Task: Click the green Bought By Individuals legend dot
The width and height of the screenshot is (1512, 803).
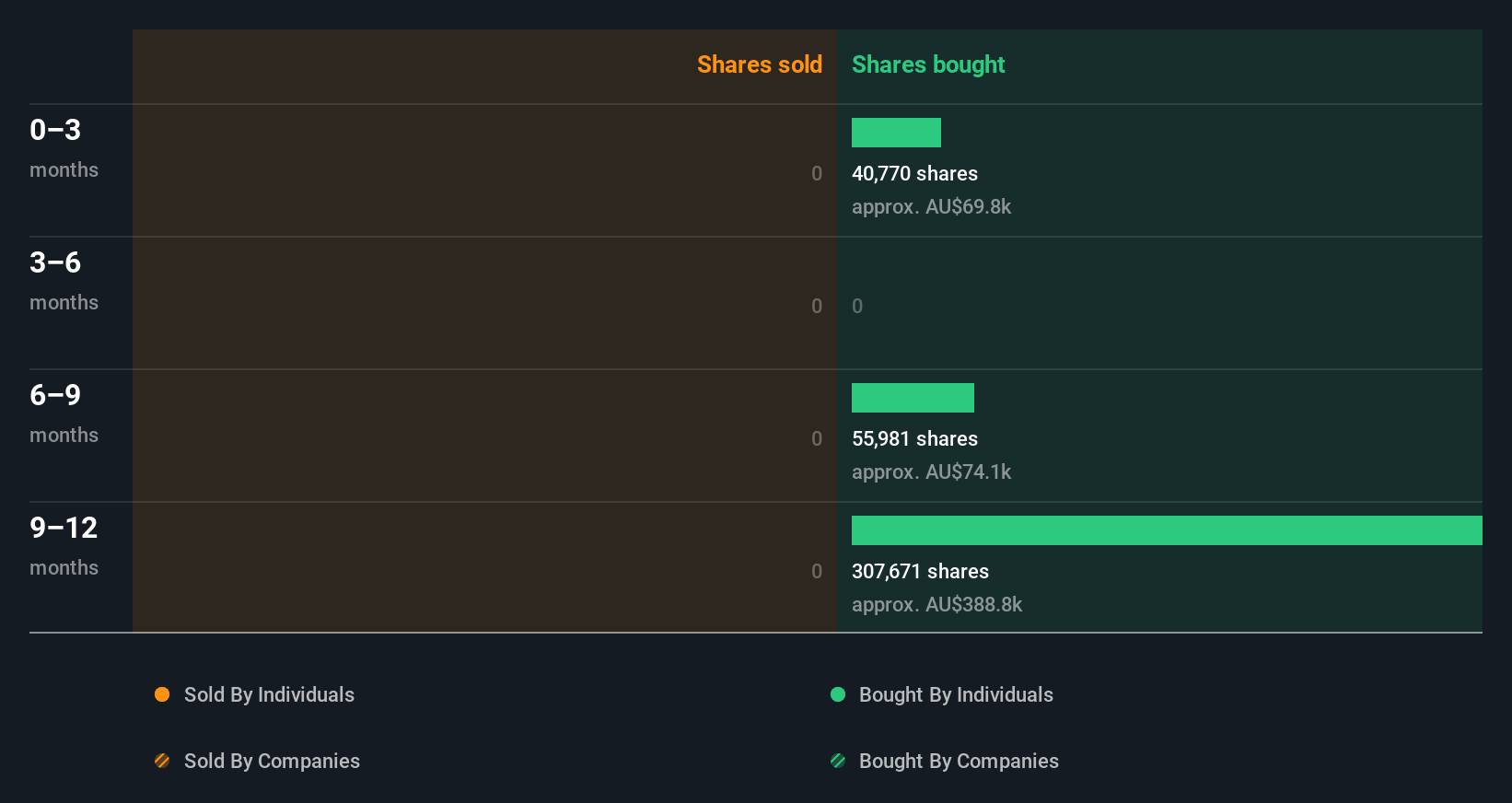Action: 838,694
